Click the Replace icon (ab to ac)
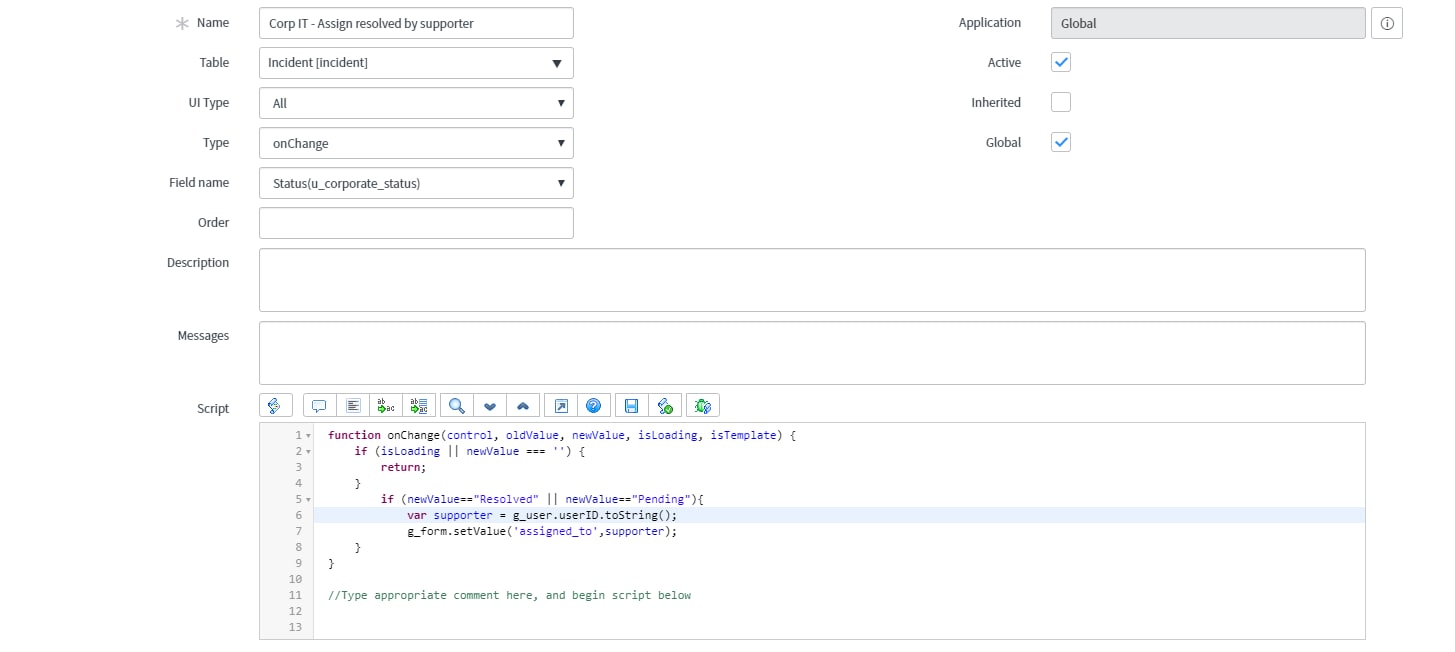This screenshot has width=1455, height=652. click(x=386, y=405)
